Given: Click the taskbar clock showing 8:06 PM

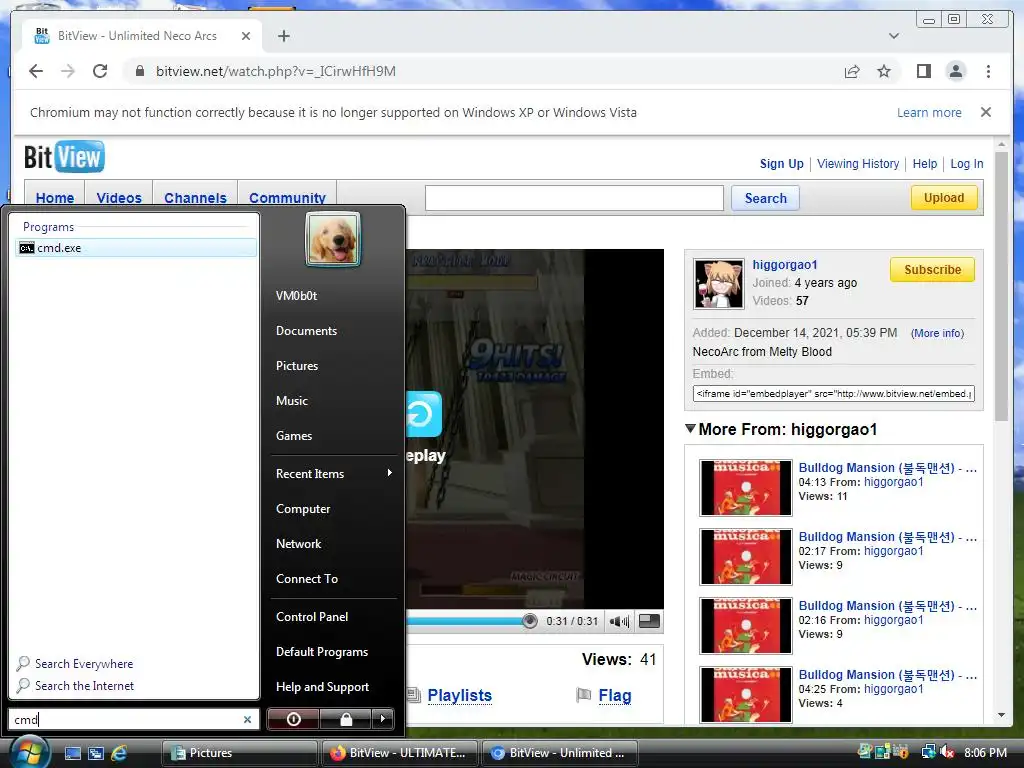Looking at the screenshot, I should point(985,752).
